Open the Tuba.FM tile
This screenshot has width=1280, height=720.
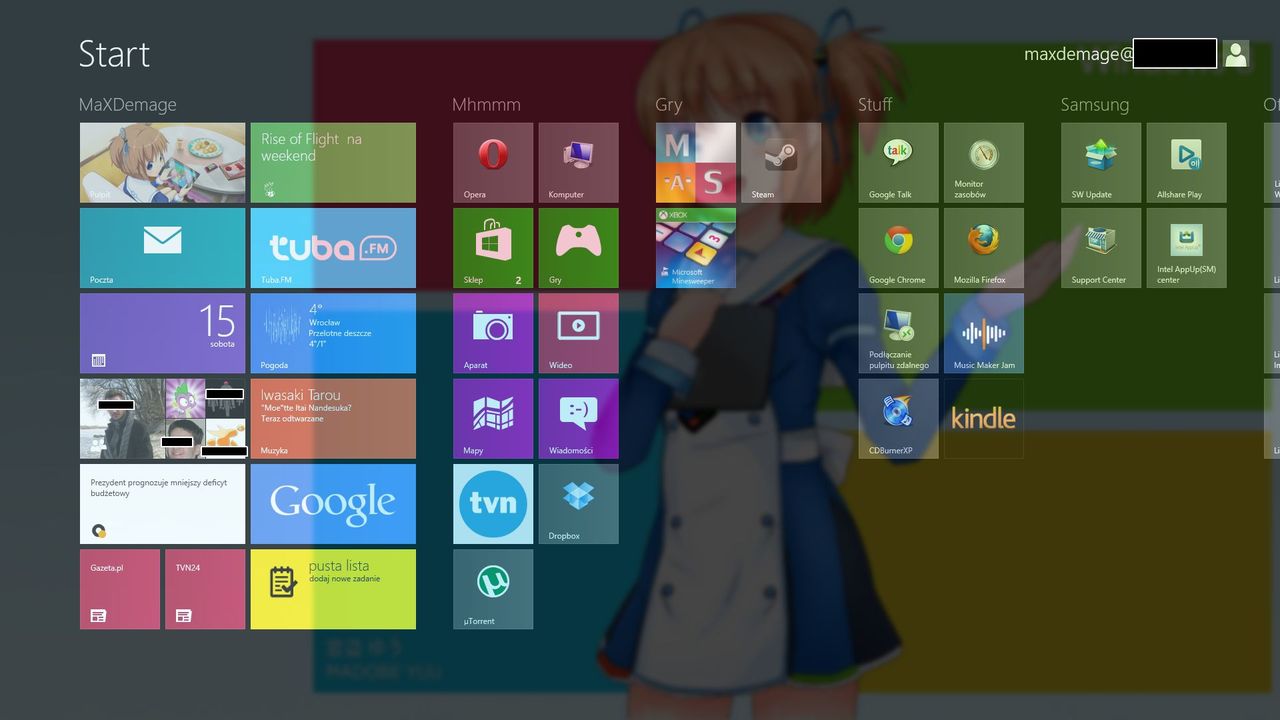pyautogui.click(x=333, y=248)
